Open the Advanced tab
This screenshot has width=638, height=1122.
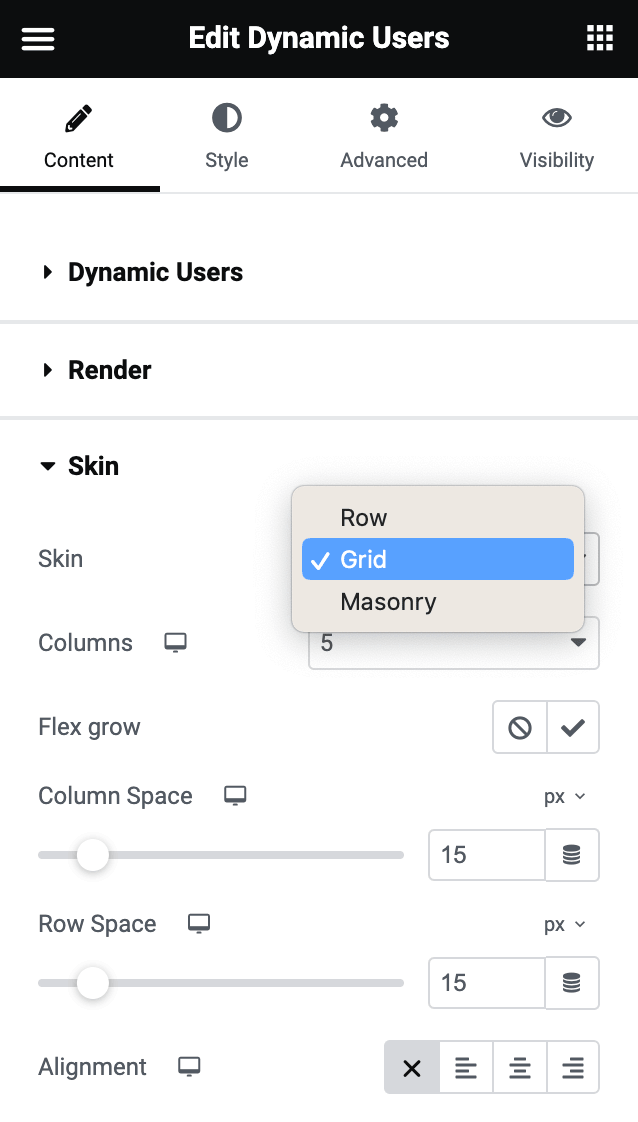pos(384,137)
